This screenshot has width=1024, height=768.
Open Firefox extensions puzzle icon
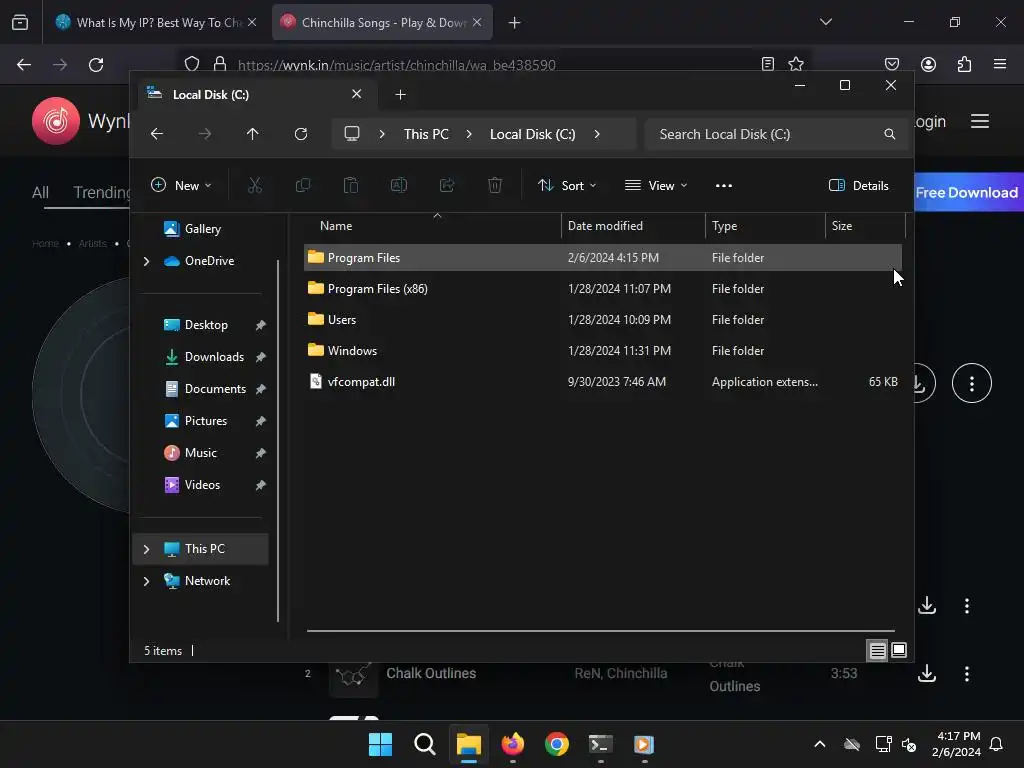click(964, 64)
